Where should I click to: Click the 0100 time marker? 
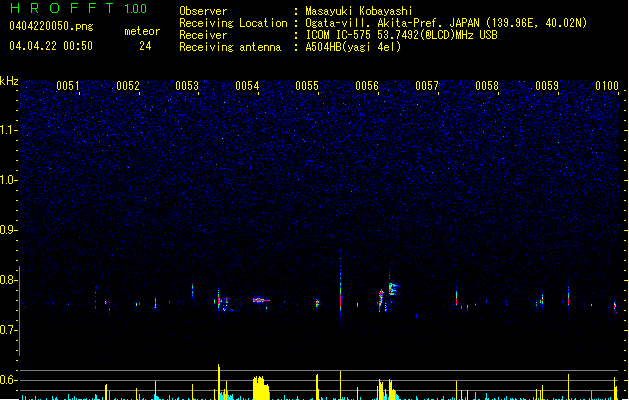coord(607,86)
